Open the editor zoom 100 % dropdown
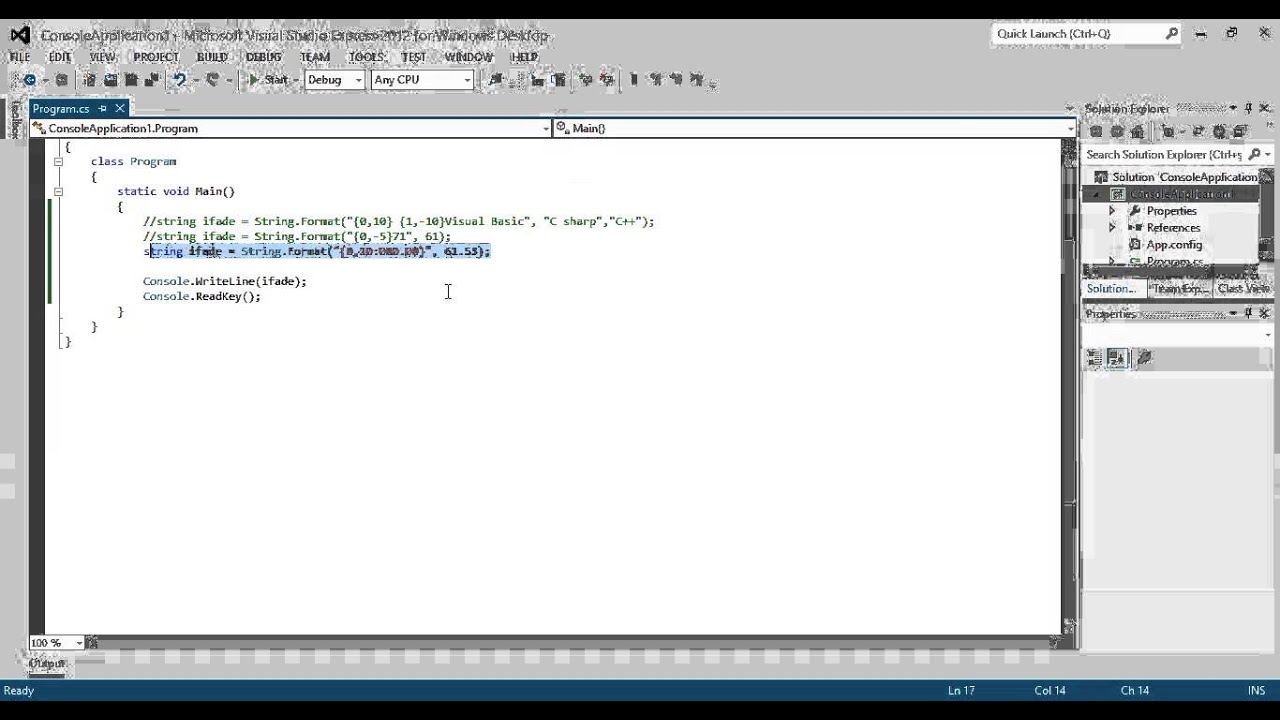 point(56,643)
